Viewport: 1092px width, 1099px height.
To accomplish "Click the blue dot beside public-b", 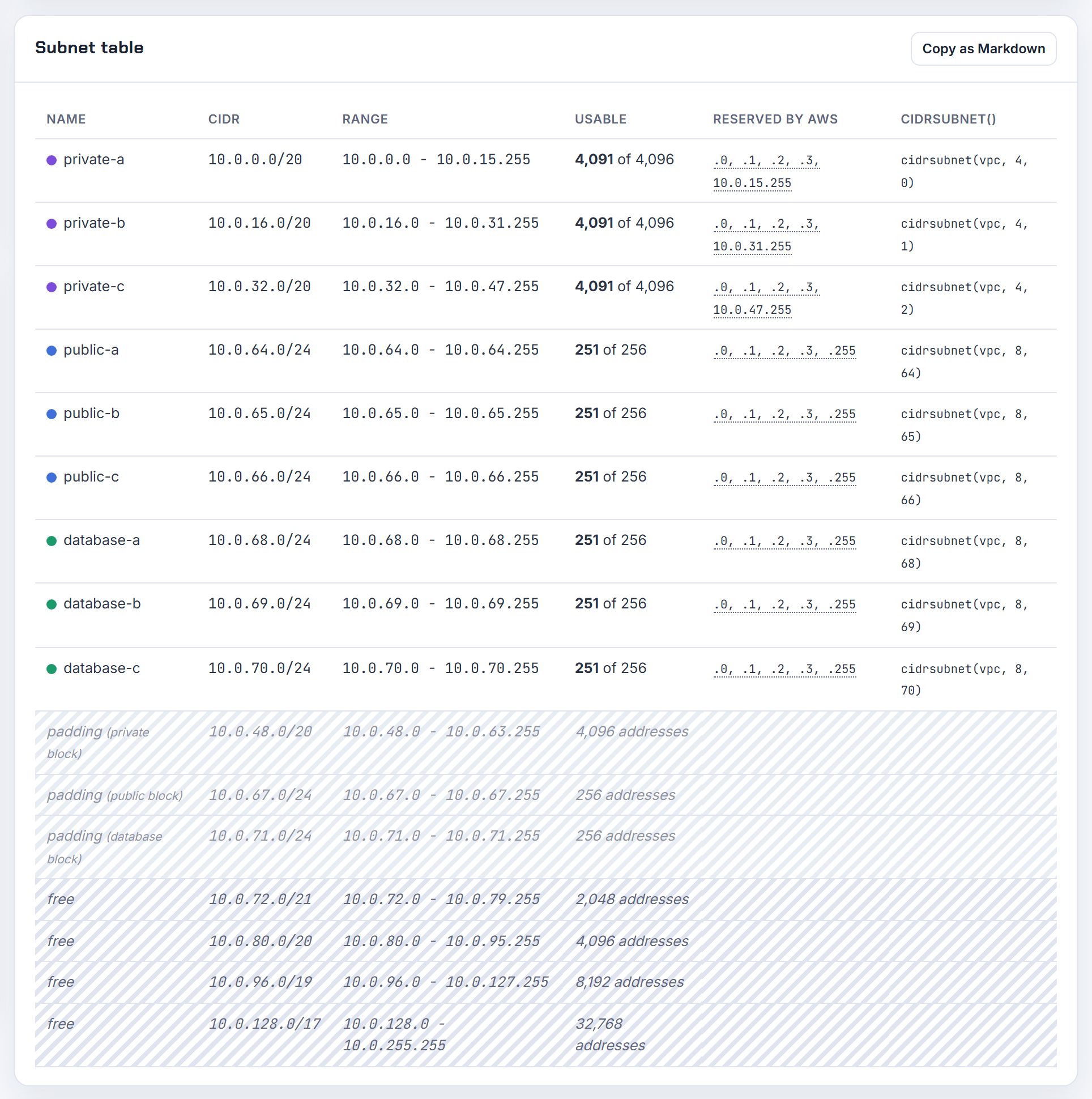I will coord(51,414).
